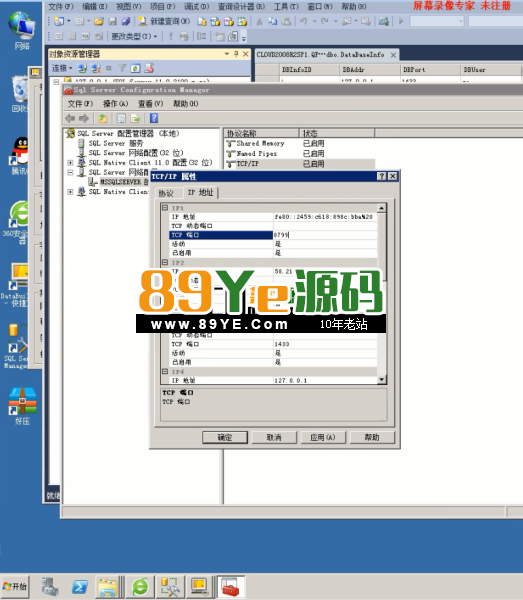The image size is (523, 600).
Task: Click the Cut scissors icon in SSMS toolbar
Action: [x=259, y=21]
